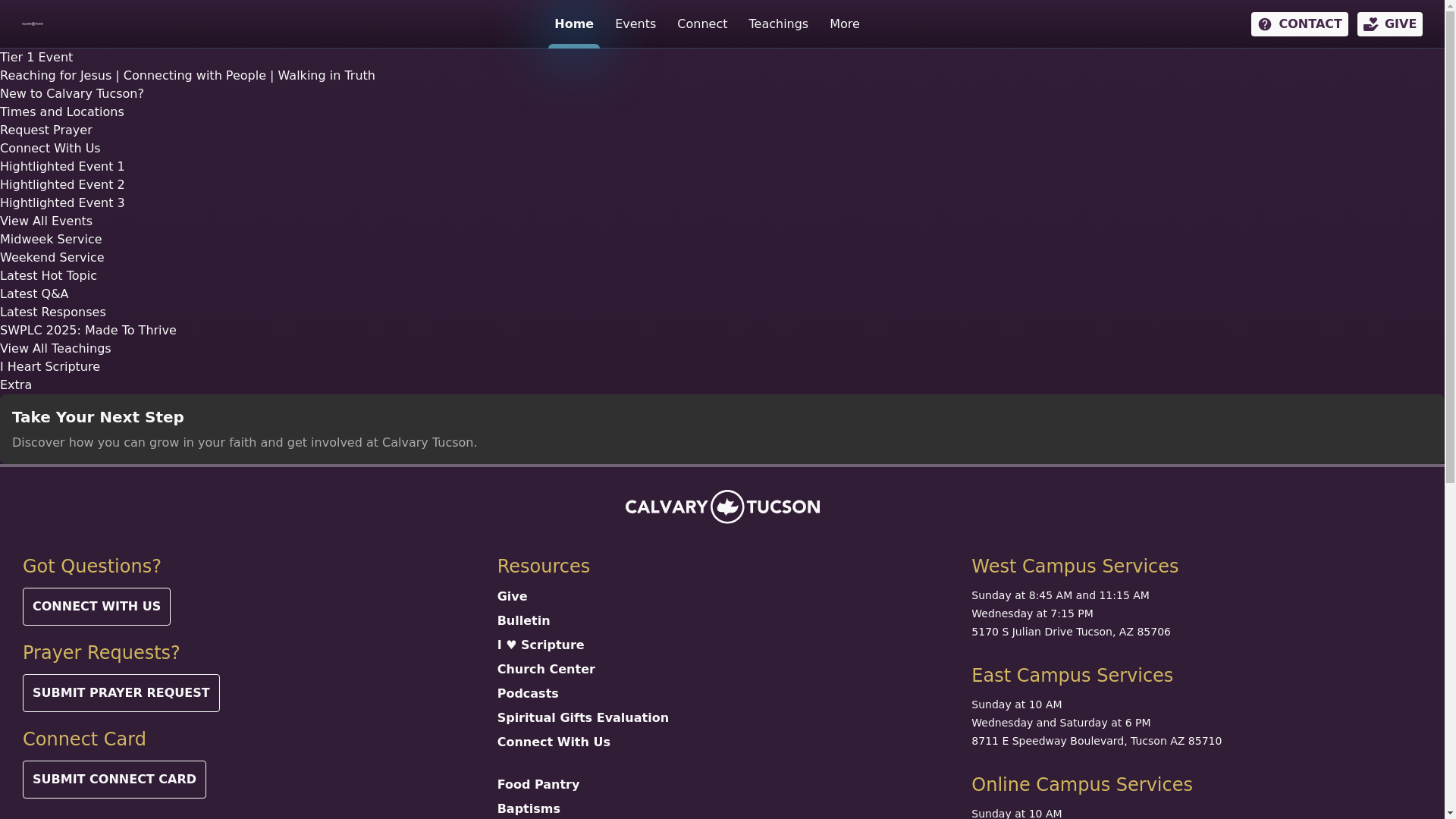Open Connect With Us link in top list
Image resolution: width=1456 pixels, height=819 pixels.
[x=50, y=149]
